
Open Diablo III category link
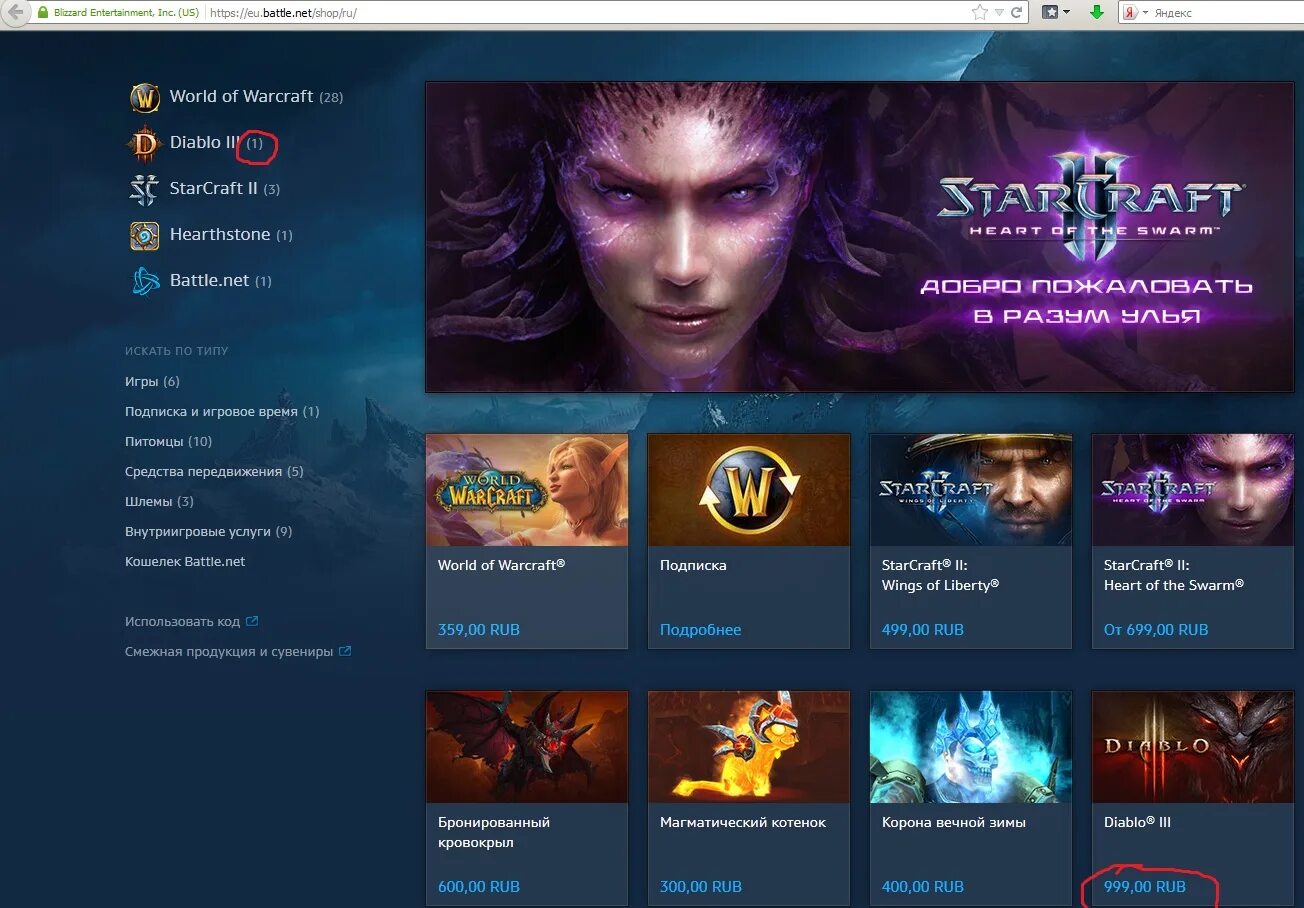(216, 143)
